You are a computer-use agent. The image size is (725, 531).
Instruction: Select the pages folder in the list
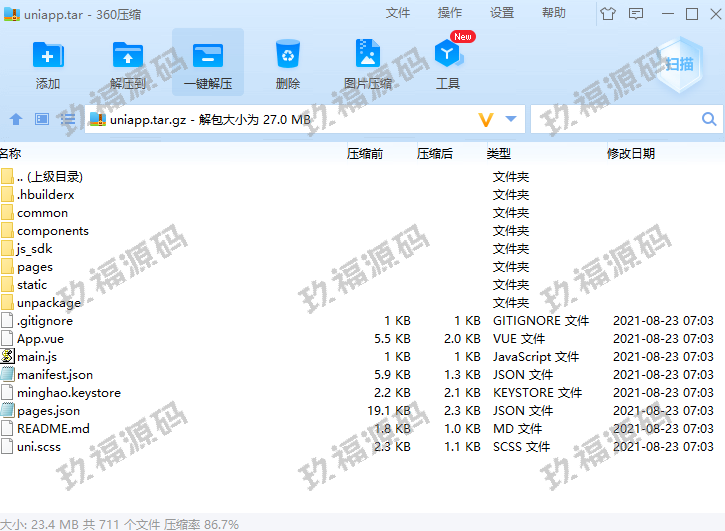coord(34,267)
